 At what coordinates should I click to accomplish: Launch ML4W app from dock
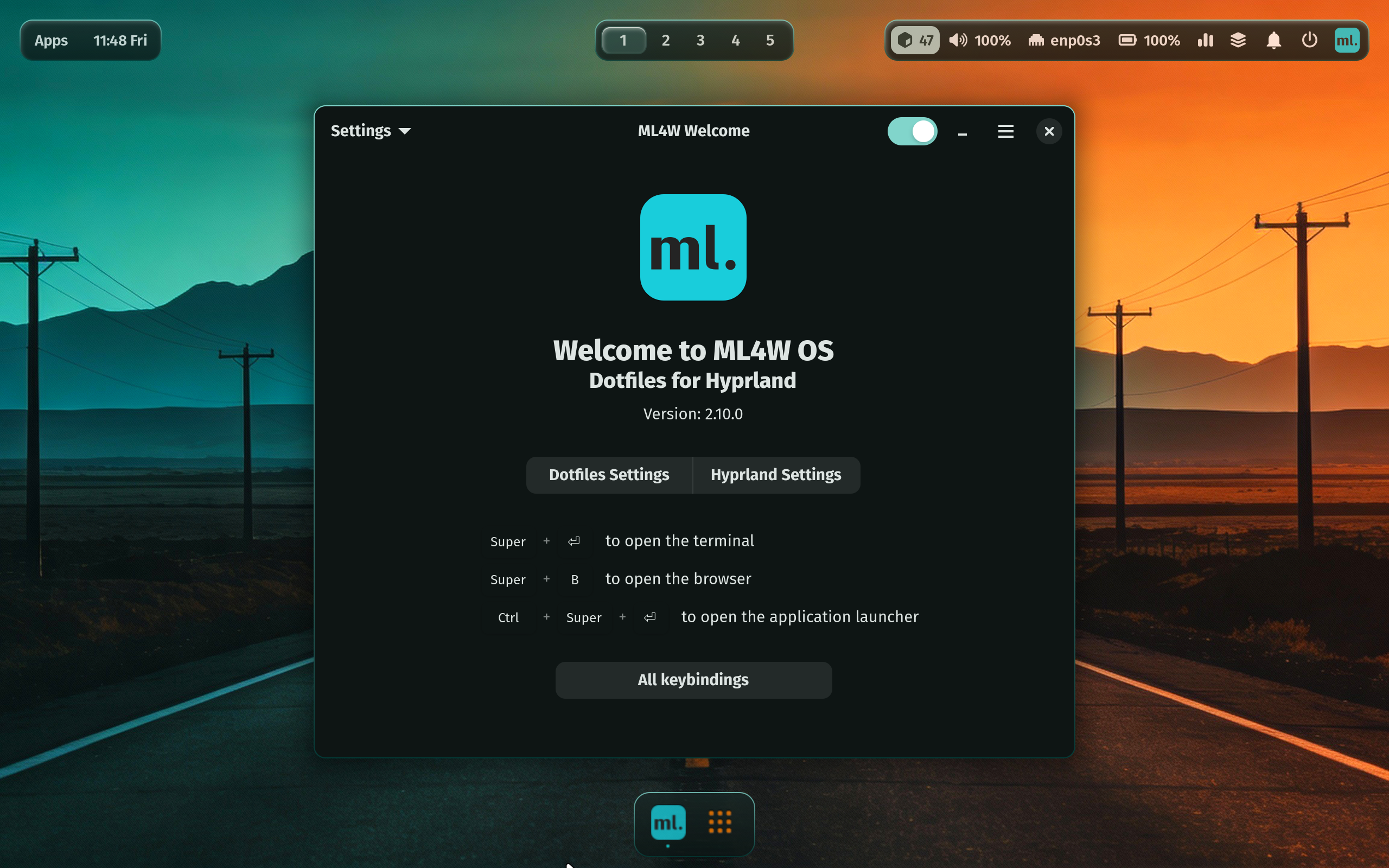click(x=668, y=822)
